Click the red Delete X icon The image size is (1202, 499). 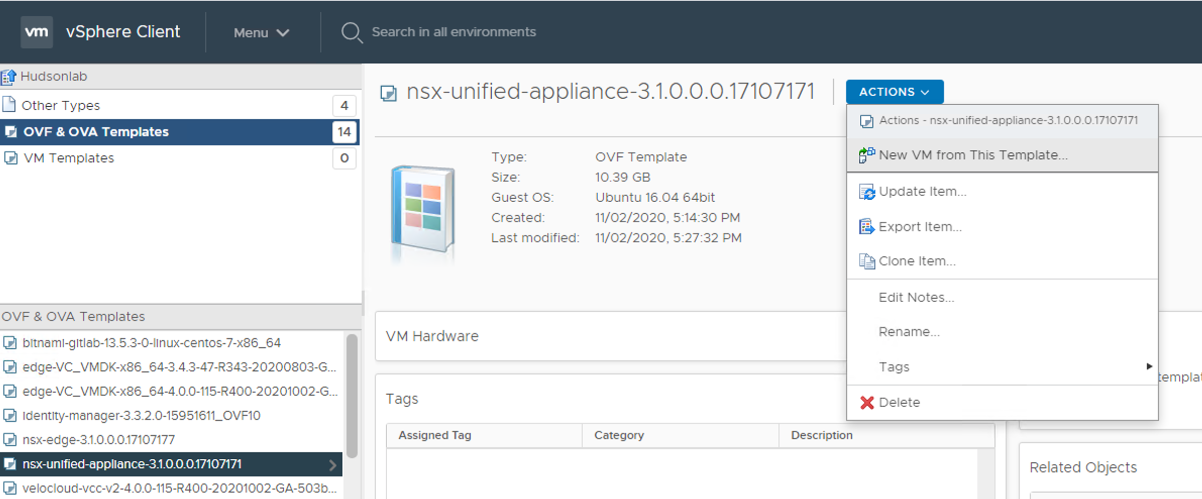[x=867, y=402]
